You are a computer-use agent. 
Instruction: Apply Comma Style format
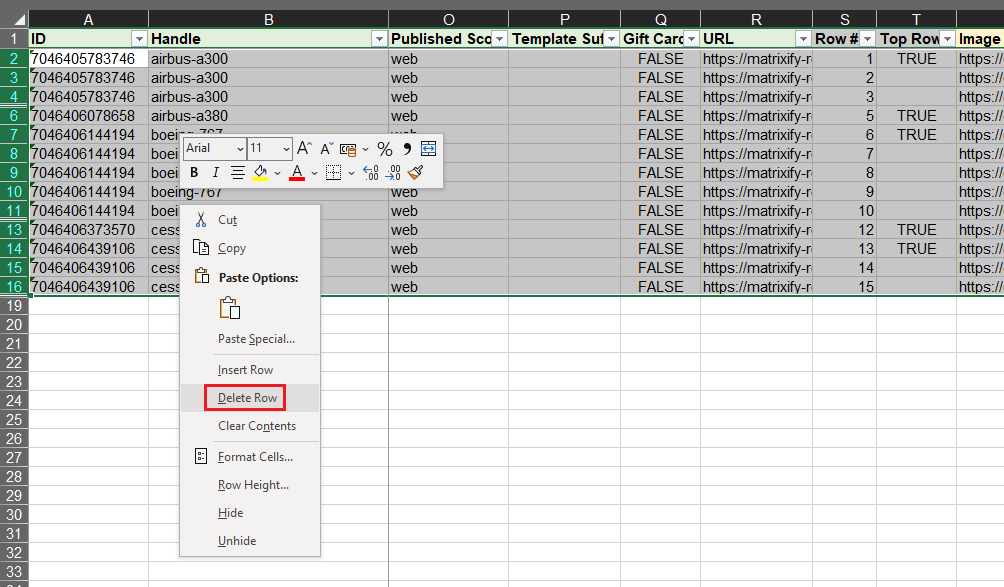[x=407, y=149]
